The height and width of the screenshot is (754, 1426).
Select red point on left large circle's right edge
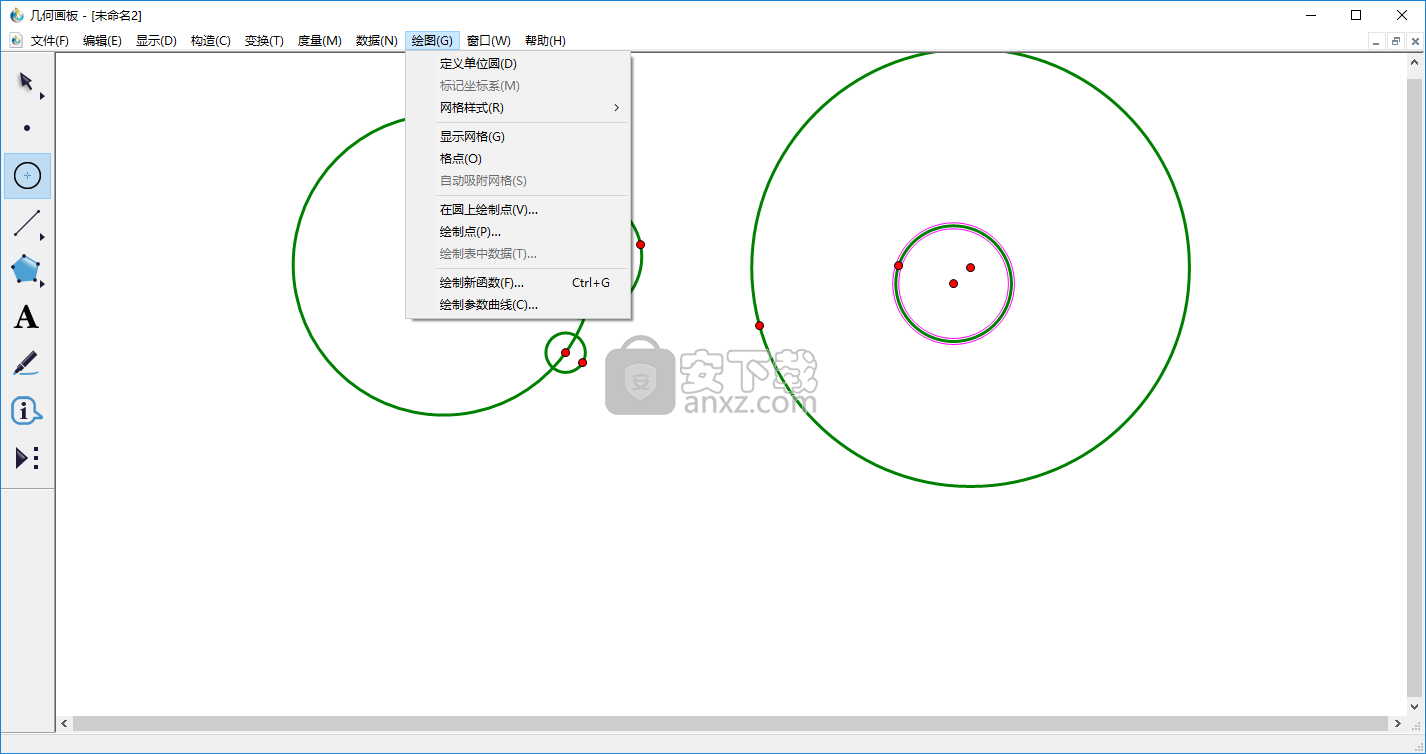640,244
